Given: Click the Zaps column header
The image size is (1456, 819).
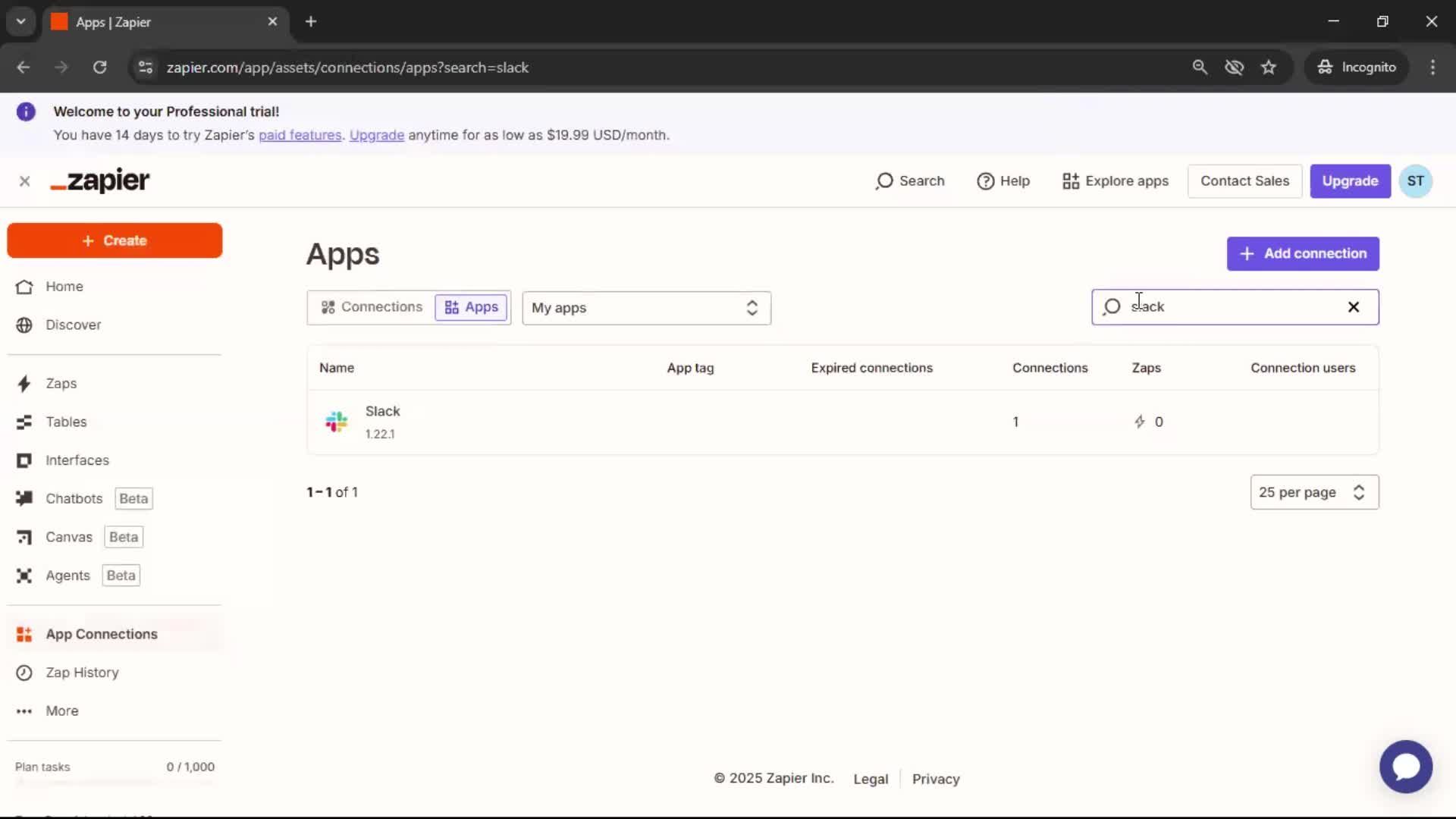Looking at the screenshot, I should click(1146, 368).
